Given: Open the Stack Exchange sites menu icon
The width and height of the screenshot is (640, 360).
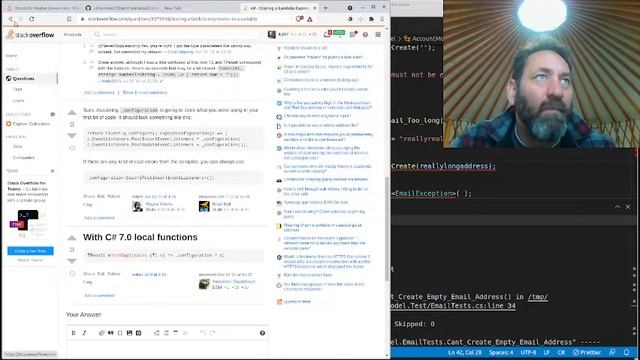Looking at the screenshot, I should [378, 35].
